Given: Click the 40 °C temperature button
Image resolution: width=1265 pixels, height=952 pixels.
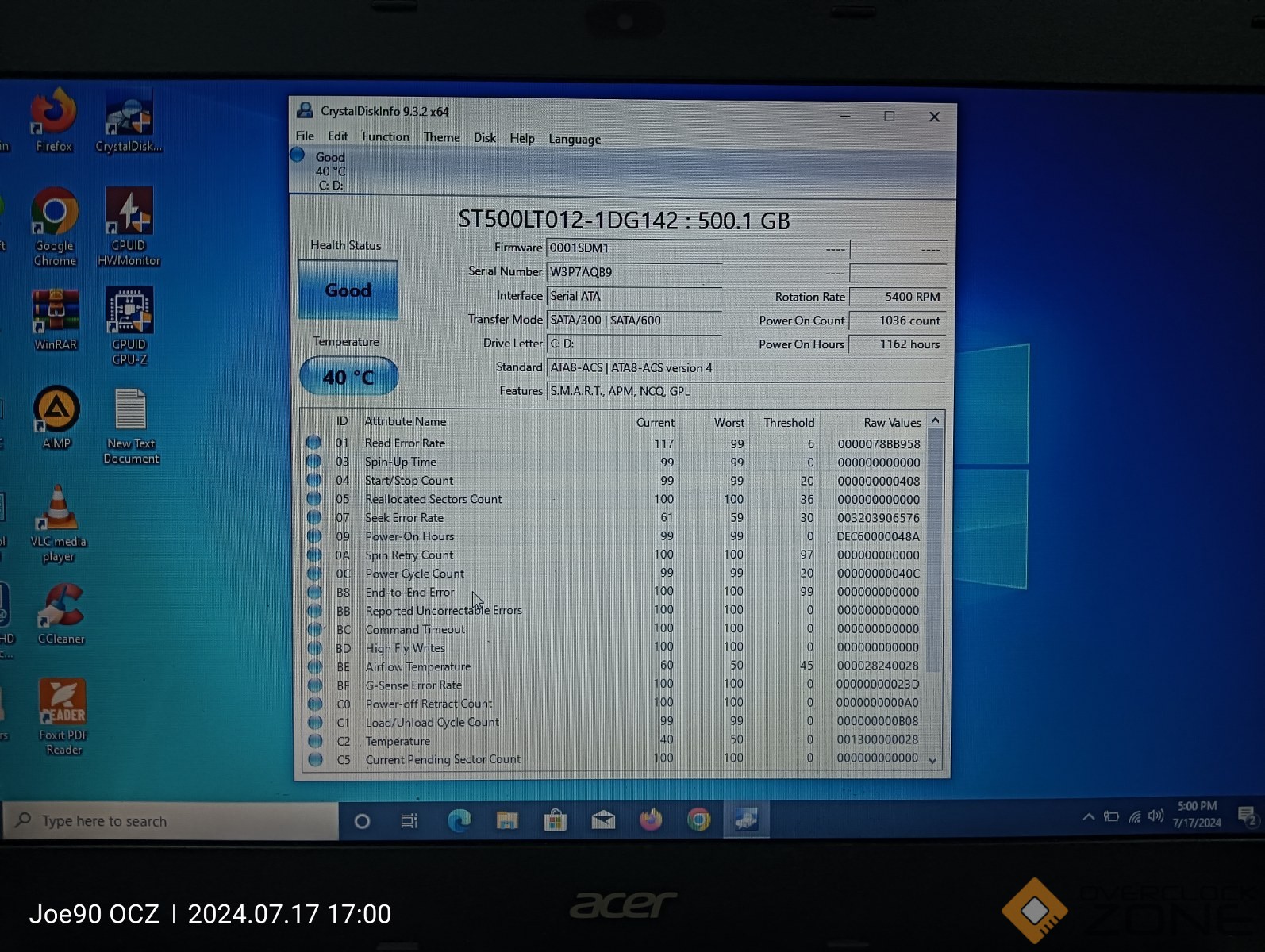Looking at the screenshot, I should 348,377.
